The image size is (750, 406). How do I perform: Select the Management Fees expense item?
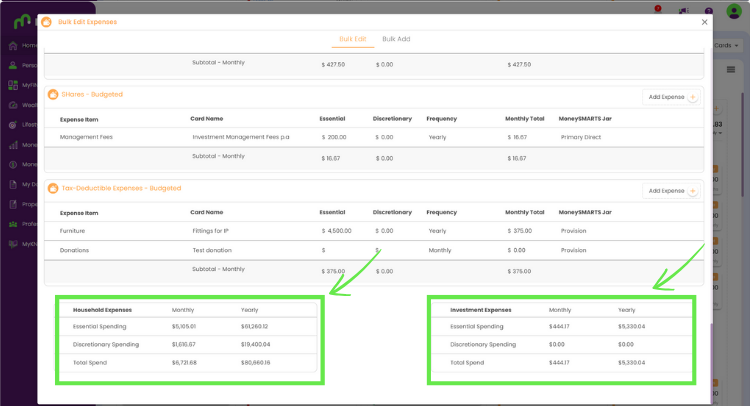point(86,137)
